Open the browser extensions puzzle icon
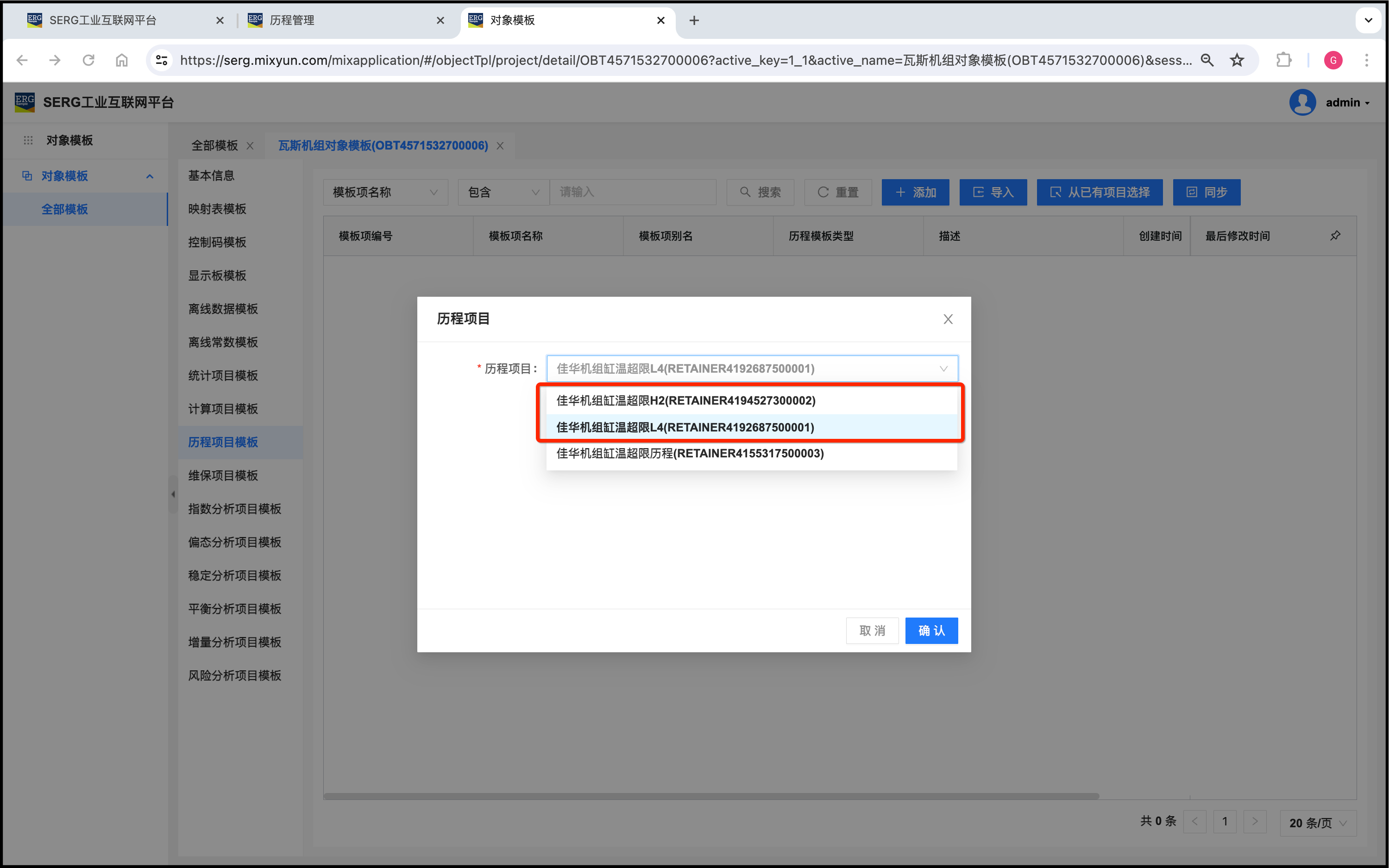This screenshot has width=1389, height=868. click(1283, 60)
